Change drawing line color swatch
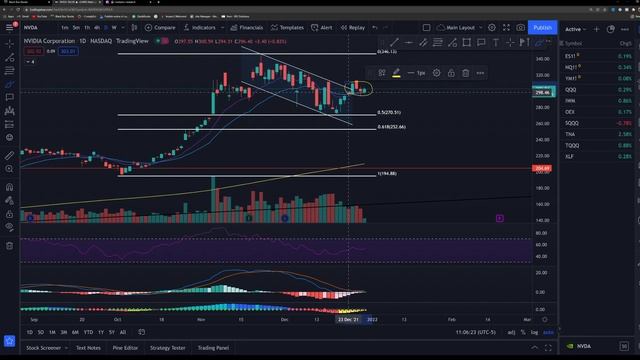The height and width of the screenshot is (360, 640). [396, 73]
